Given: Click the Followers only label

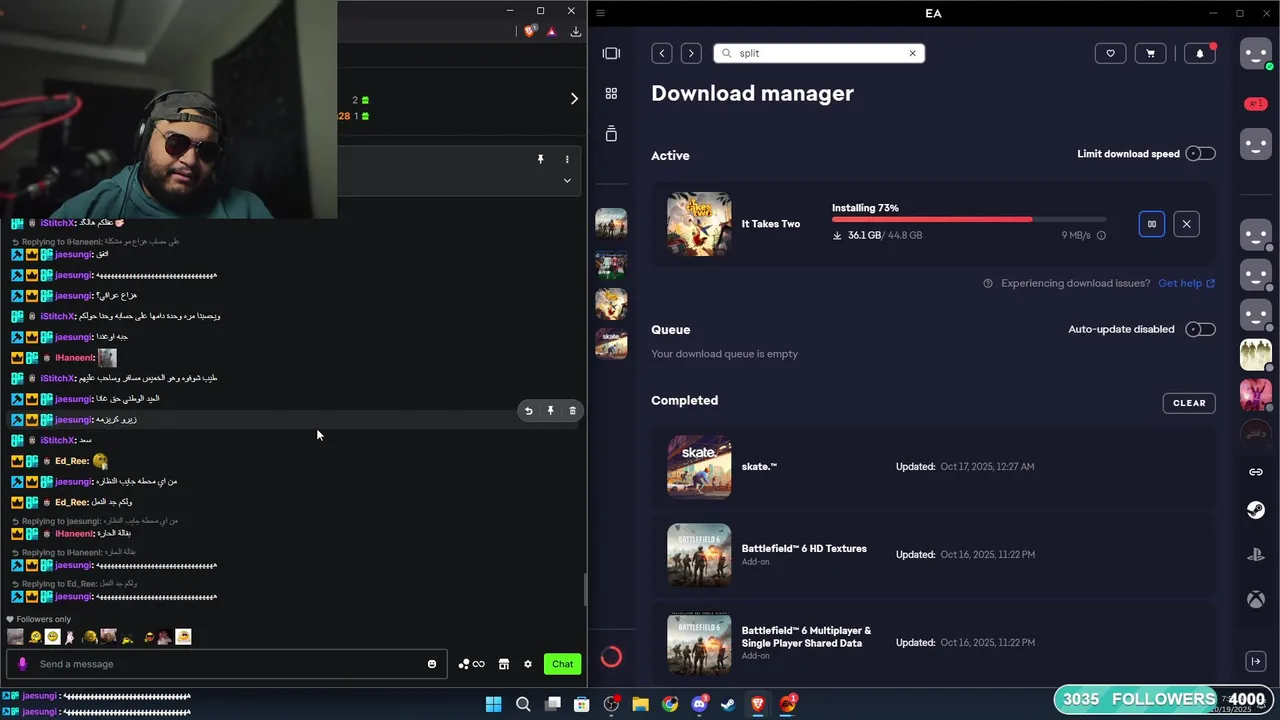Looking at the screenshot, I should (43, 619).
